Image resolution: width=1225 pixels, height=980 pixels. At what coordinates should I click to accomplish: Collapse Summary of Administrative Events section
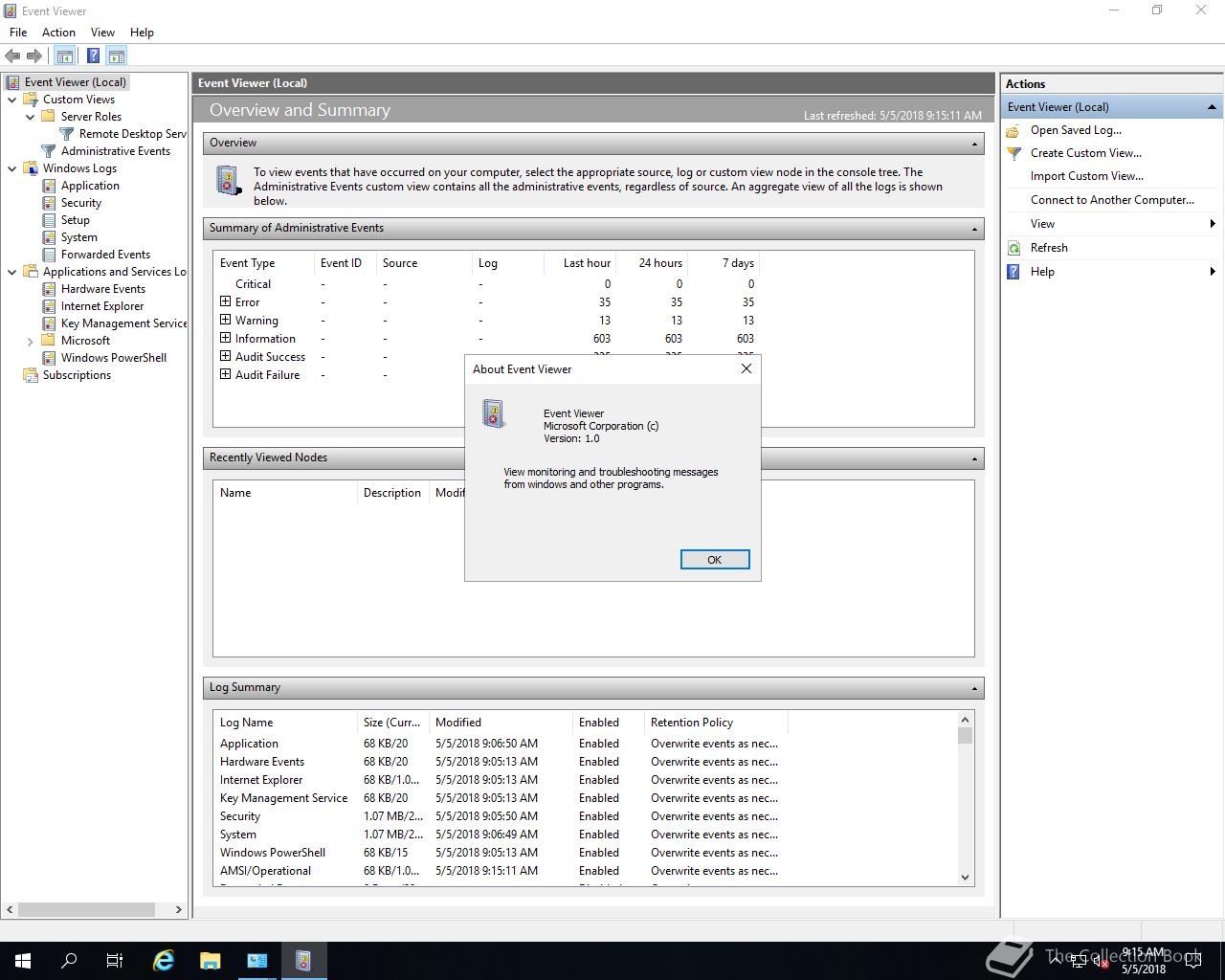pos(974,229)
